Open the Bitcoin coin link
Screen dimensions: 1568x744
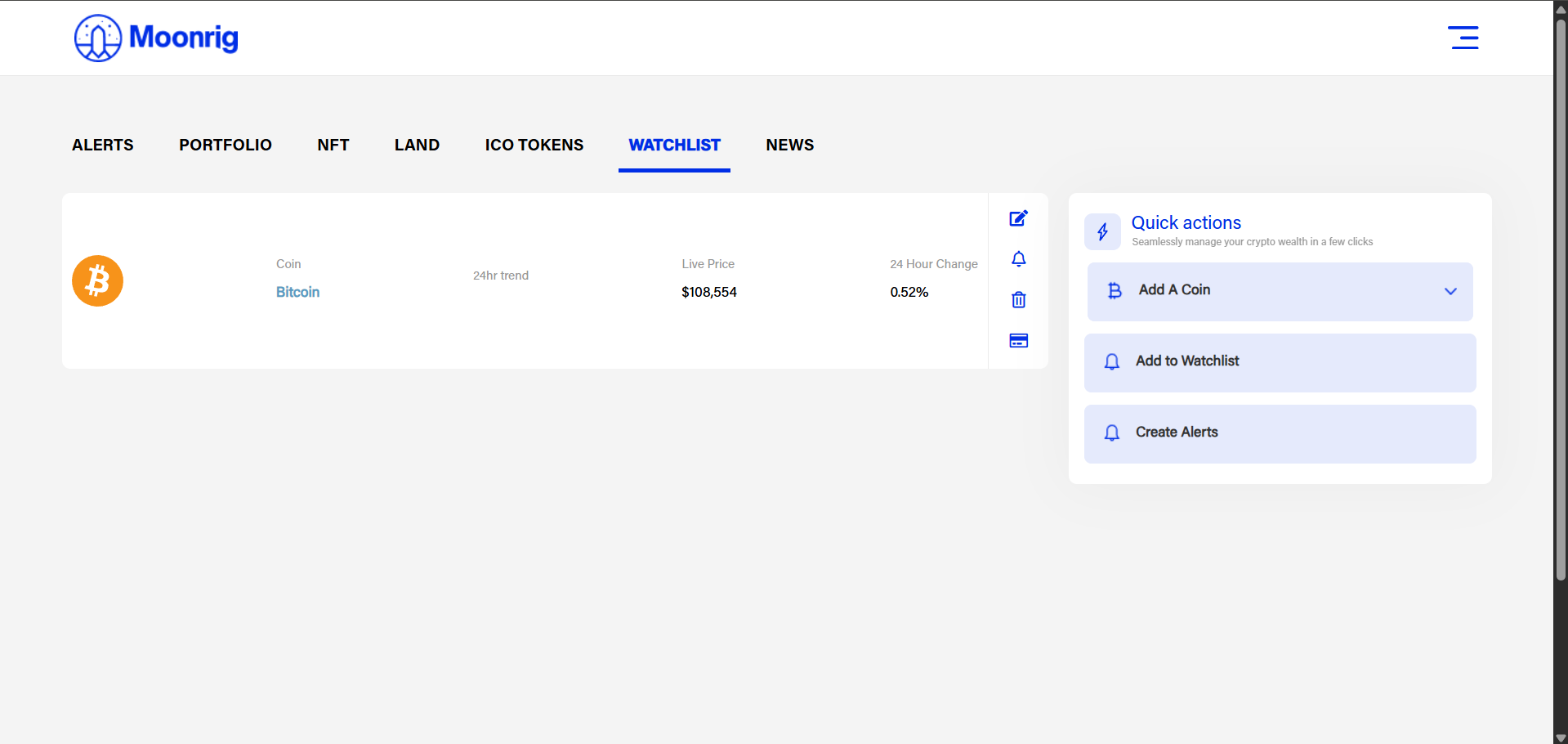point(297,292)
